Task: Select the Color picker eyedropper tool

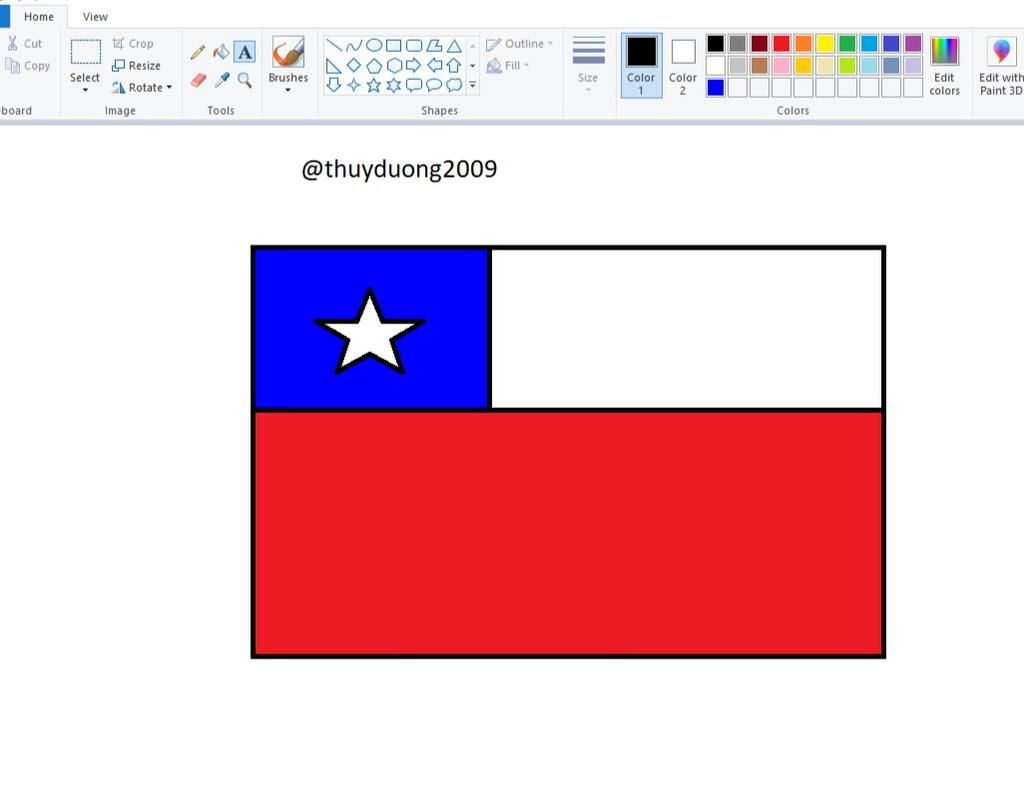Action: point(222,80)
